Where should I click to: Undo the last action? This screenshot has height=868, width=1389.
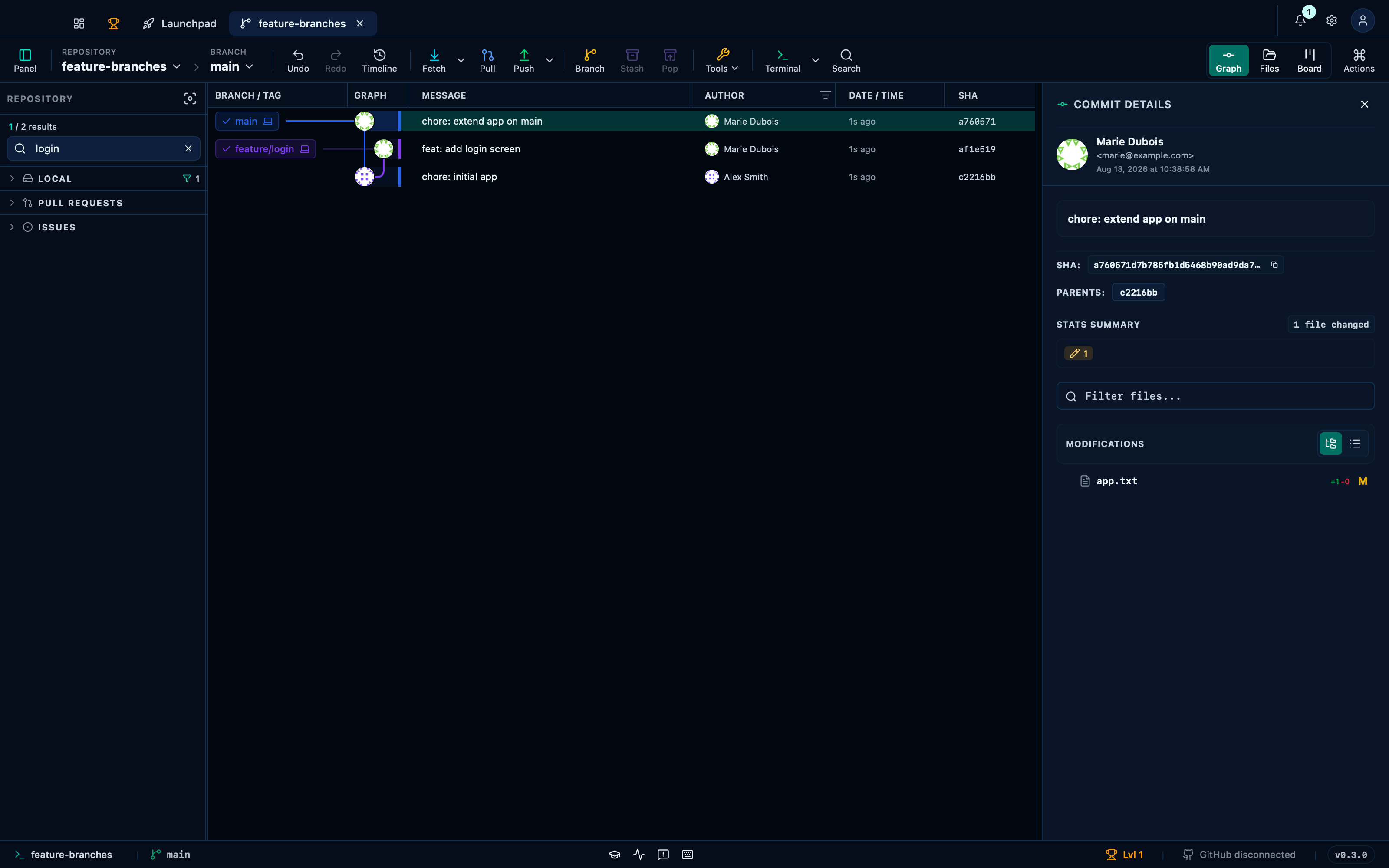[298, 60]
